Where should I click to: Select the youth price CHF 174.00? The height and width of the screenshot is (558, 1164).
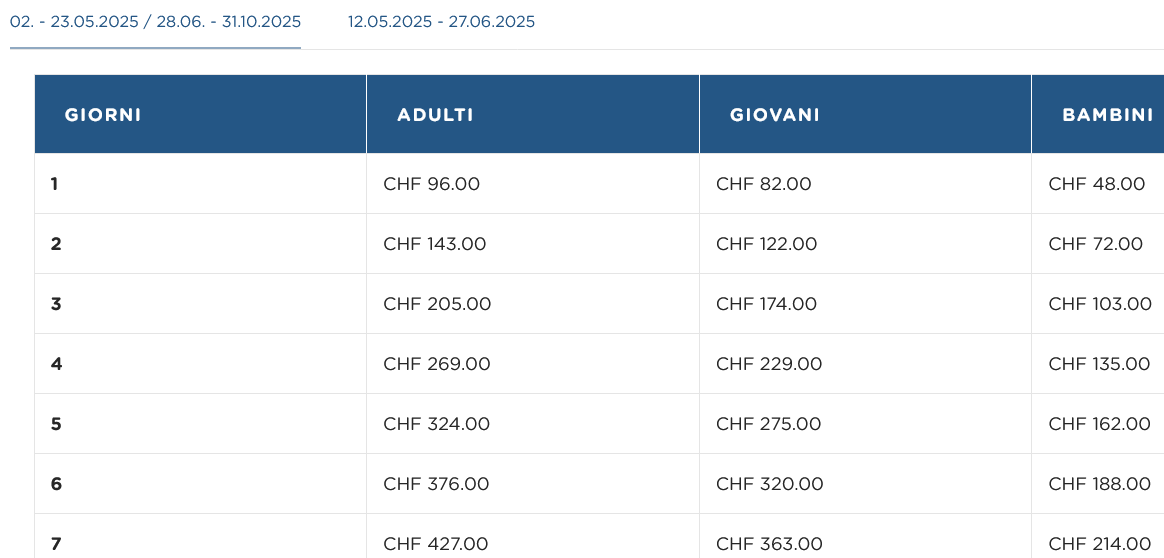pos(767,304)
